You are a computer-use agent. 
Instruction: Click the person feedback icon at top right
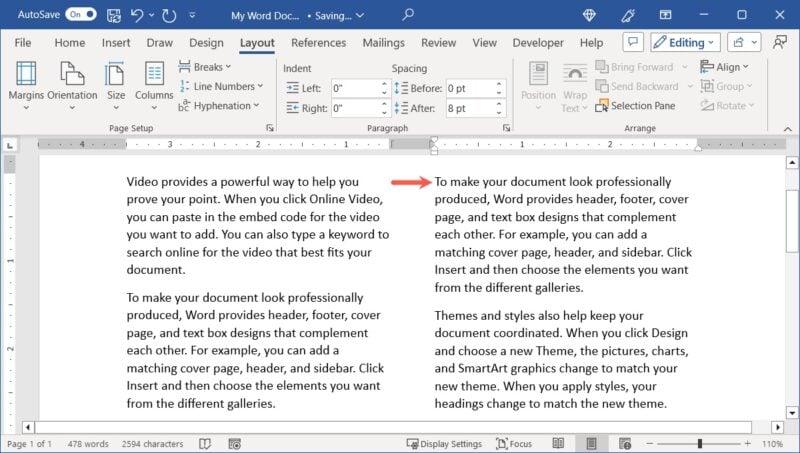(x=780, y=42)
